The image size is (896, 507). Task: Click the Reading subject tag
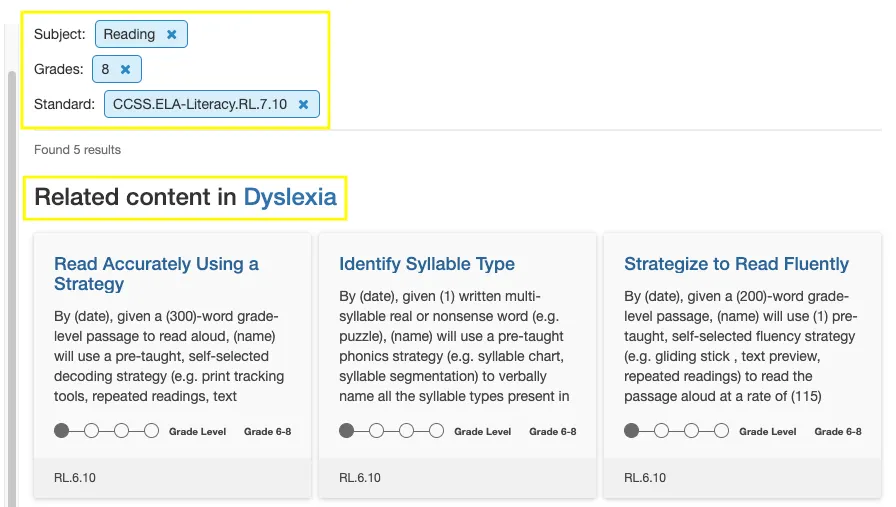[129, 34]
